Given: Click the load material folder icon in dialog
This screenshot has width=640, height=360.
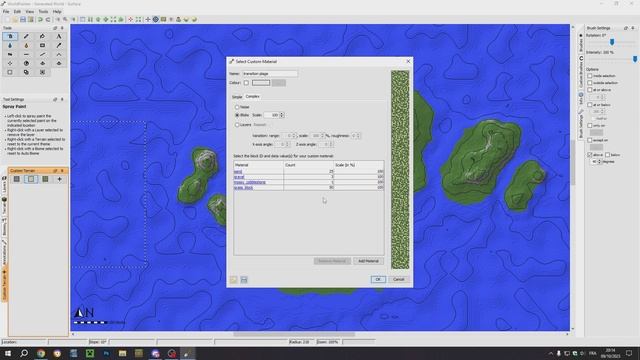Looking at the screenshot, I should pos(233,280).
